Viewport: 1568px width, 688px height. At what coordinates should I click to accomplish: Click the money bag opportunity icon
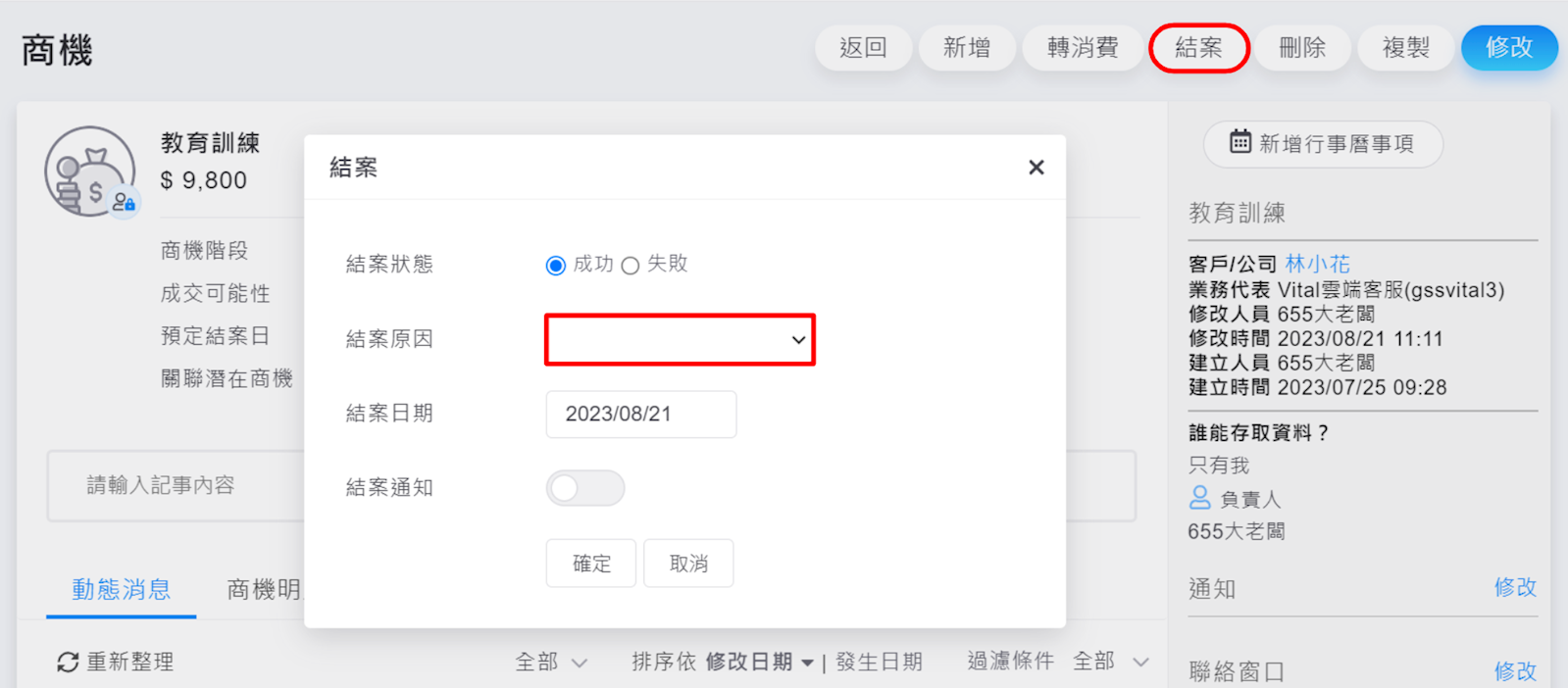click(89, 172)
